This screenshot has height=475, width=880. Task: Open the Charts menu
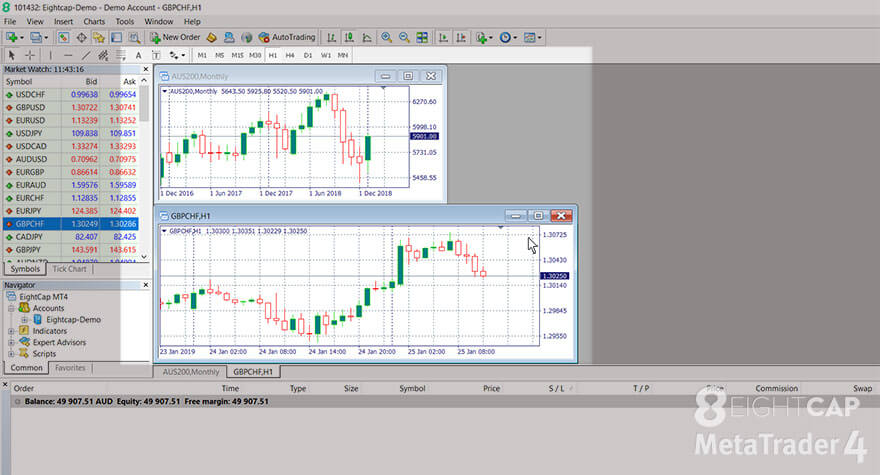pos(94,21)
